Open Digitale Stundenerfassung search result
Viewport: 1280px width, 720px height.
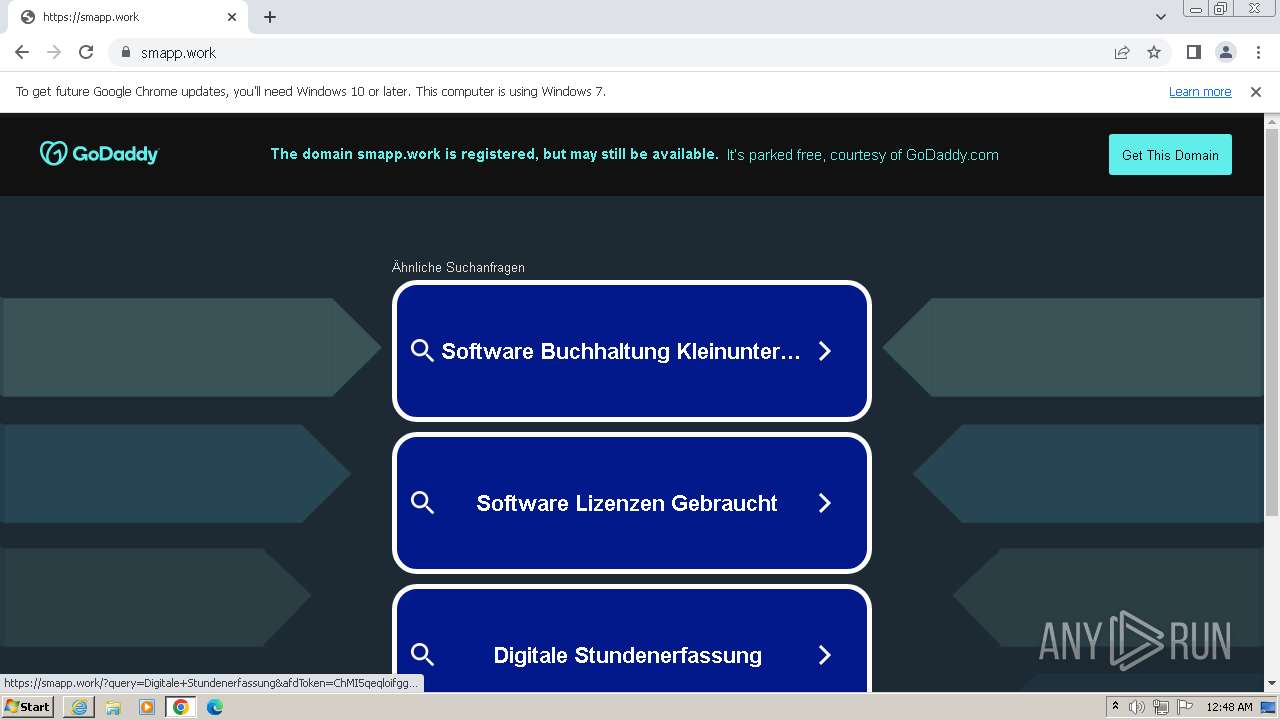click(632, 640)
